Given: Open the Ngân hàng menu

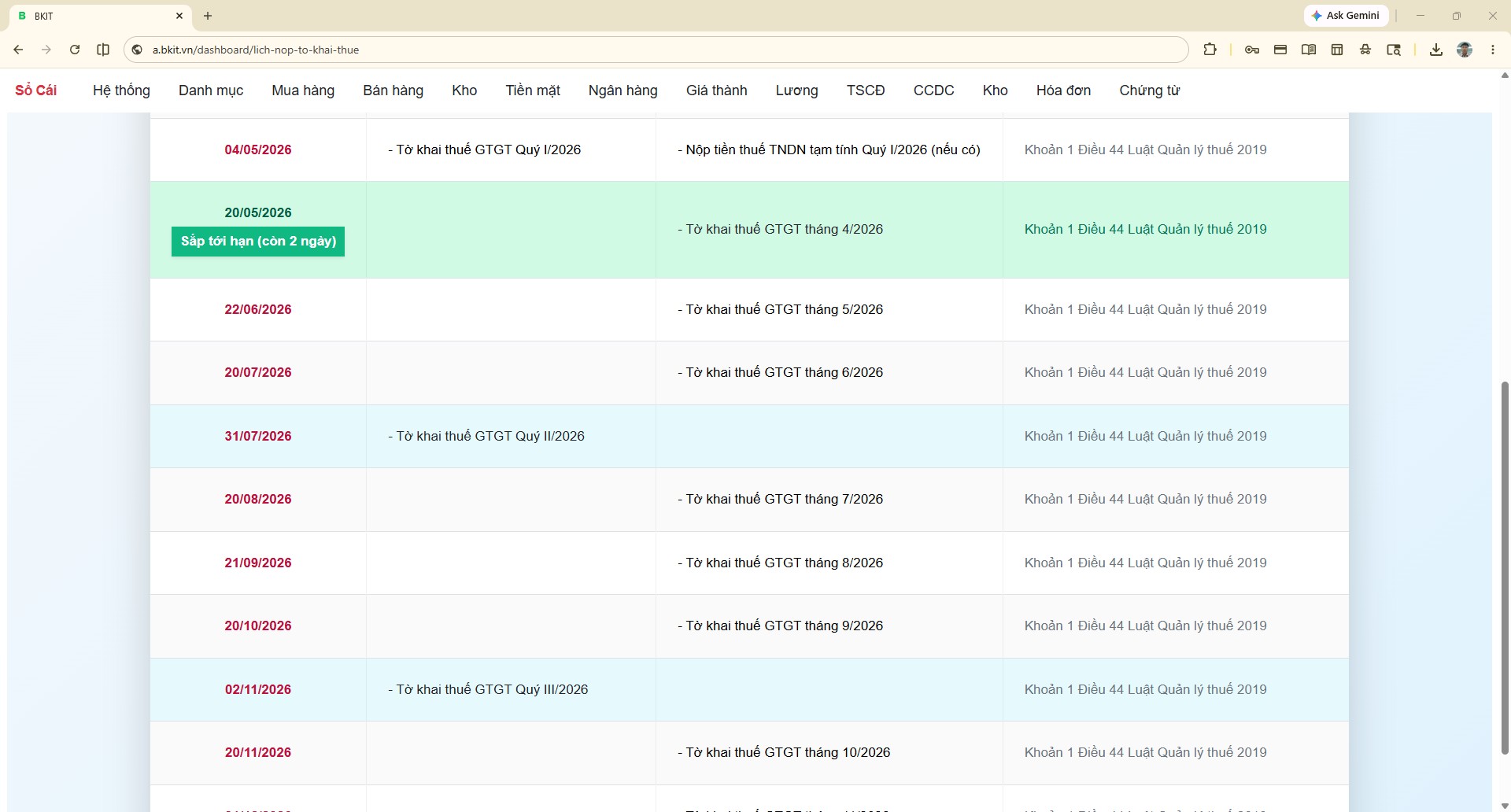Looking at the screenshot, I should click(x=623, y=90).
